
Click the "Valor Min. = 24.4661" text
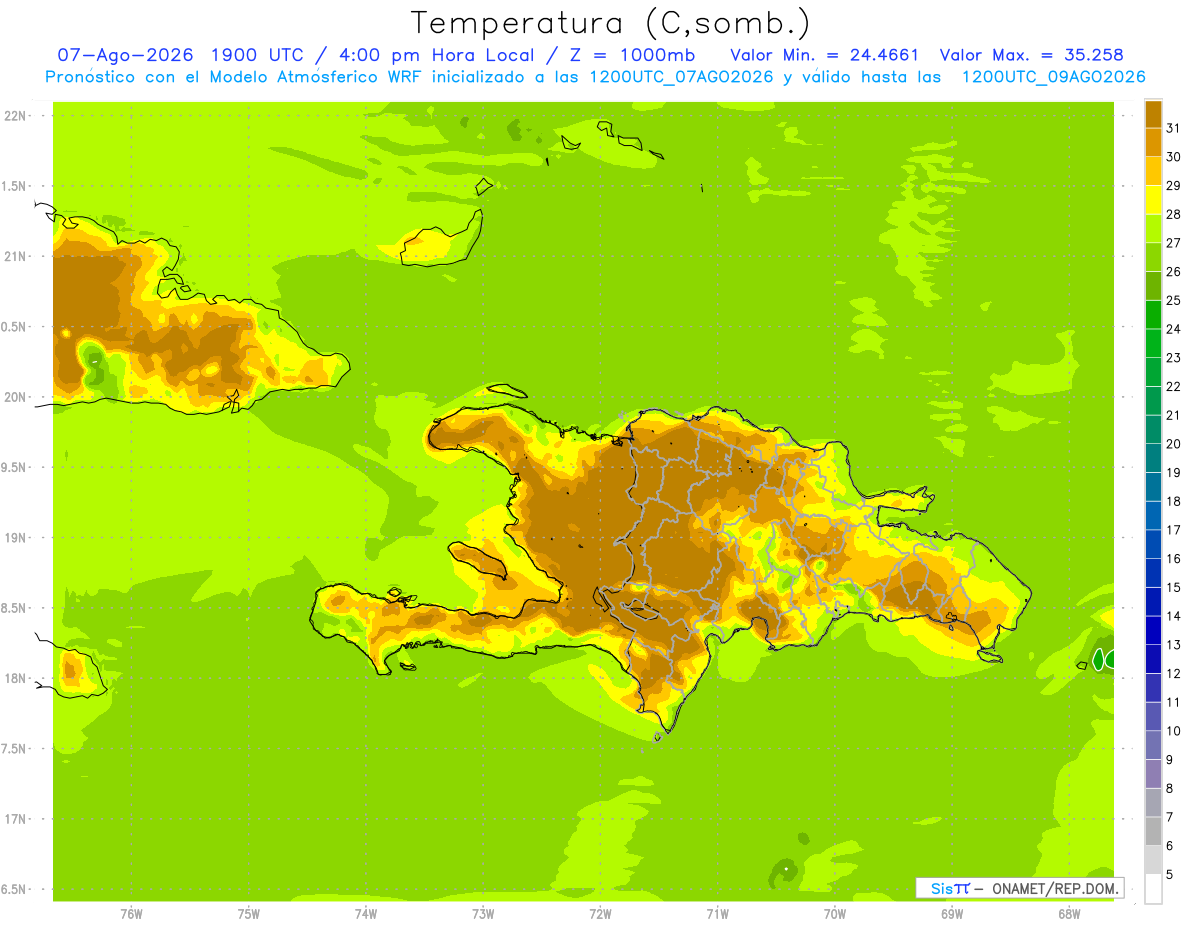coord(825,55)
